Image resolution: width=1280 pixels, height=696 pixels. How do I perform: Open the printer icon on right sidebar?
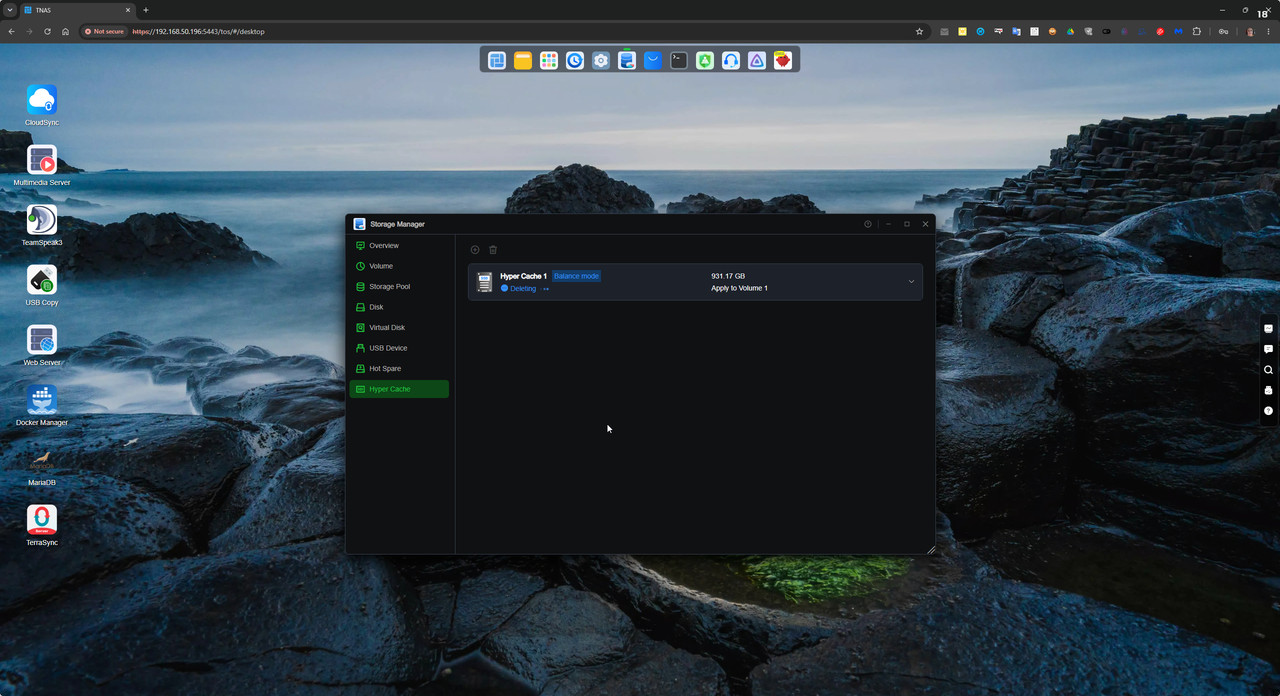point(1268,390)
